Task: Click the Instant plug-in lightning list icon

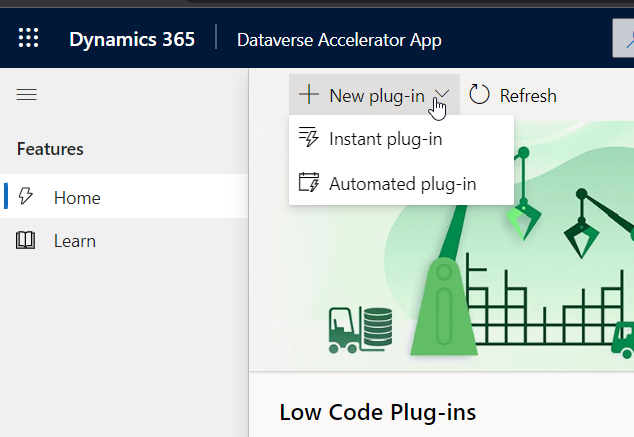Action: click(x=309, y=139)
